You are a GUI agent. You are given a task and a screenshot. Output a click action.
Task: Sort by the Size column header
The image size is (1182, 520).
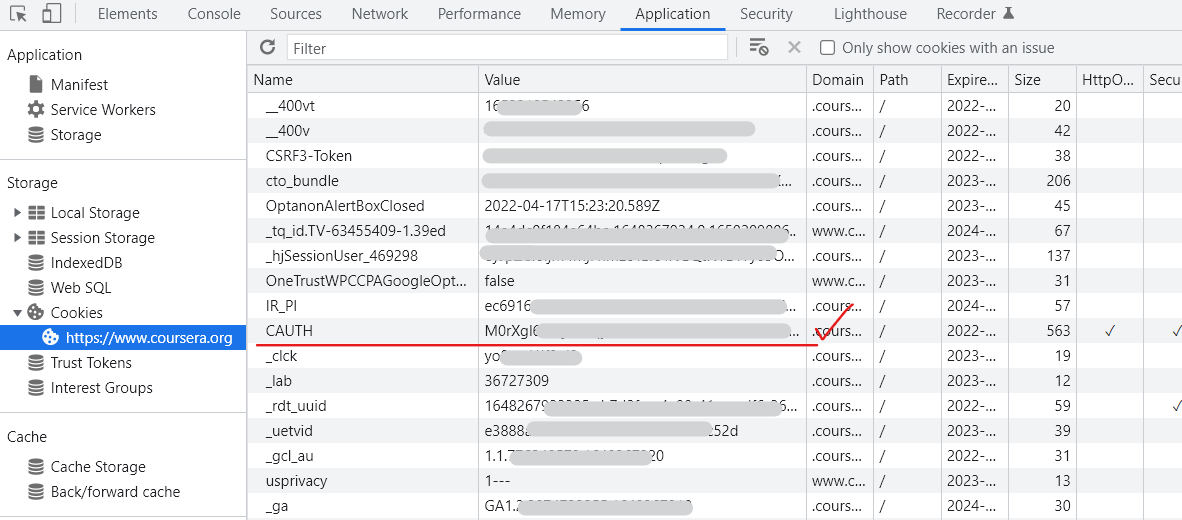[1043, 79]
